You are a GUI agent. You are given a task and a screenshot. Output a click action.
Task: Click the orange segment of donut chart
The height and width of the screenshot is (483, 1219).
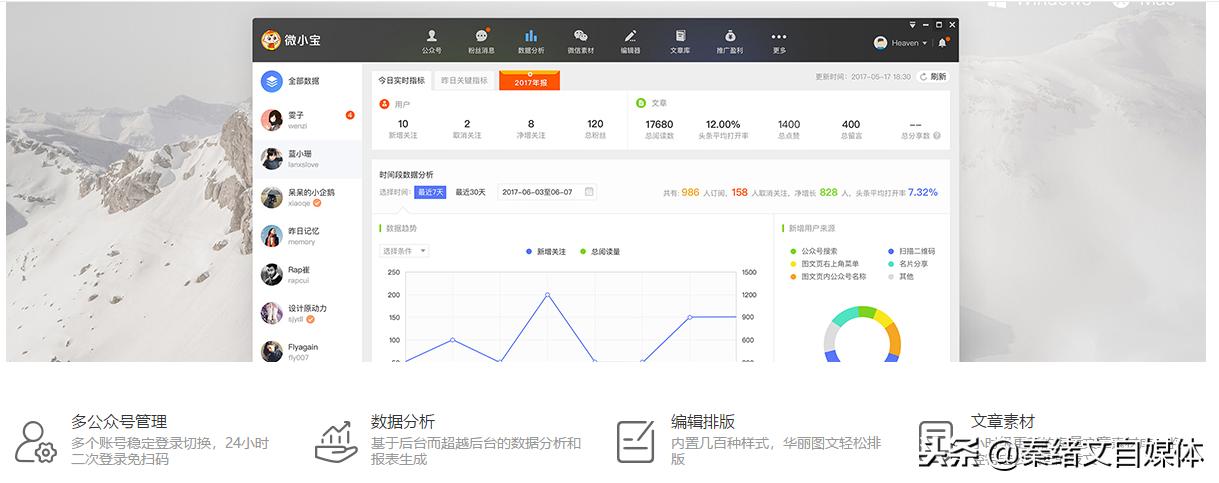tap(894, 339)
